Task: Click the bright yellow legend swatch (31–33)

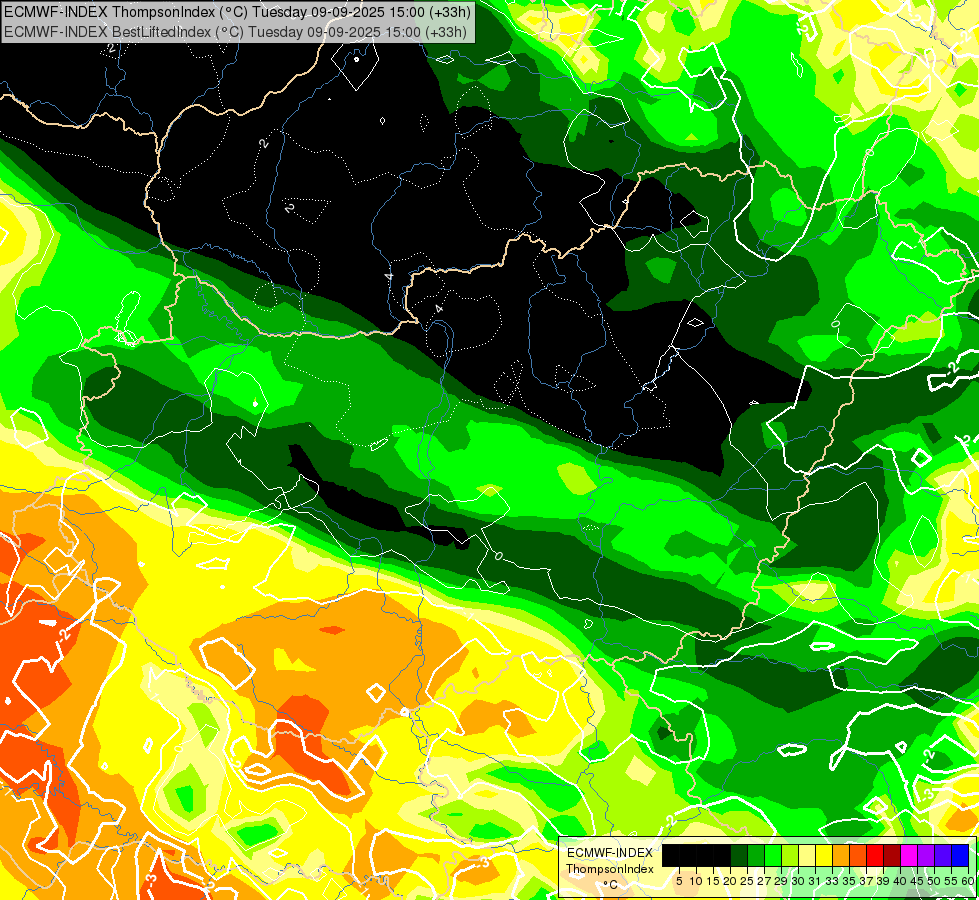Action: point(824,856)
